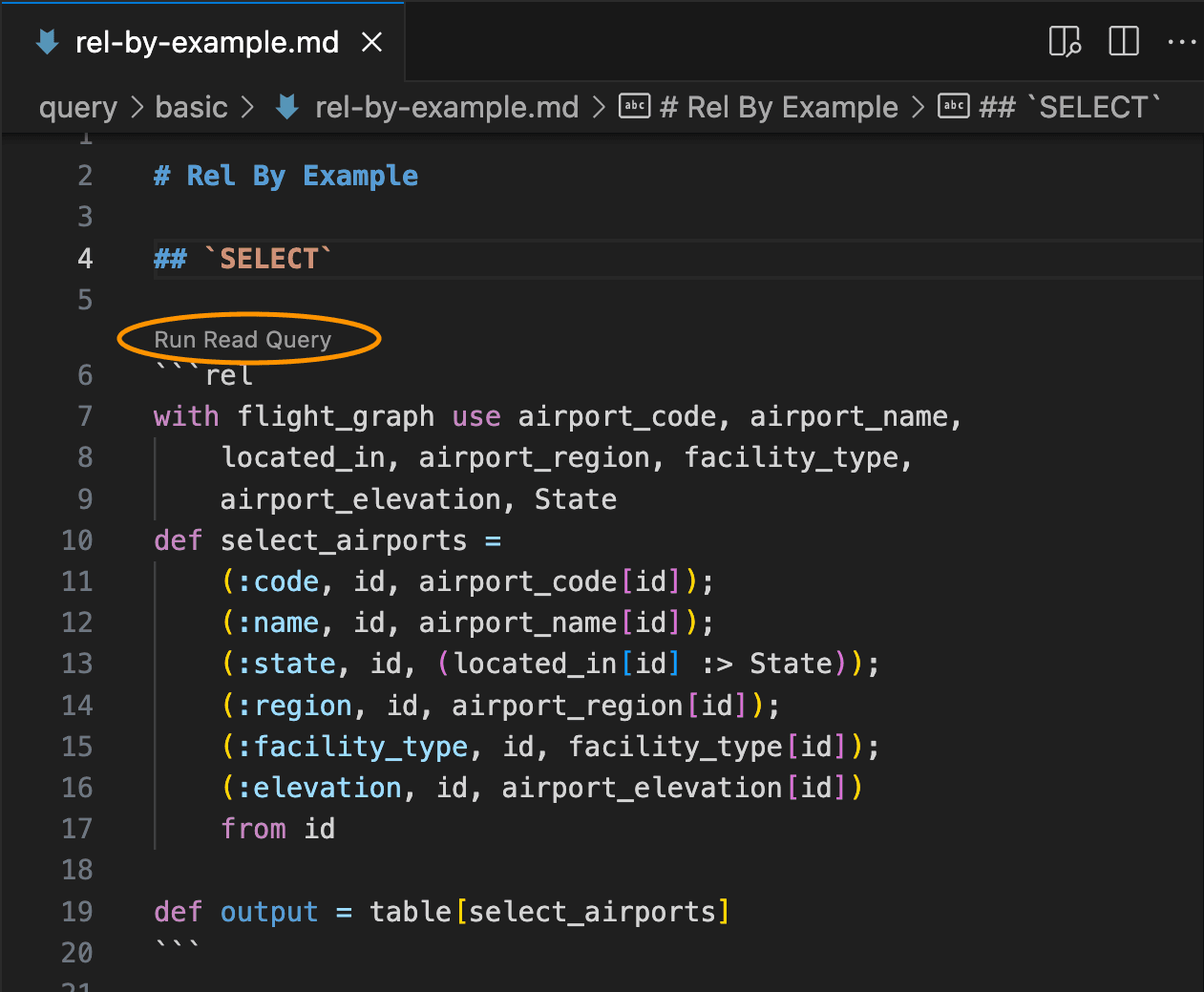Split the editor right

1124,42
